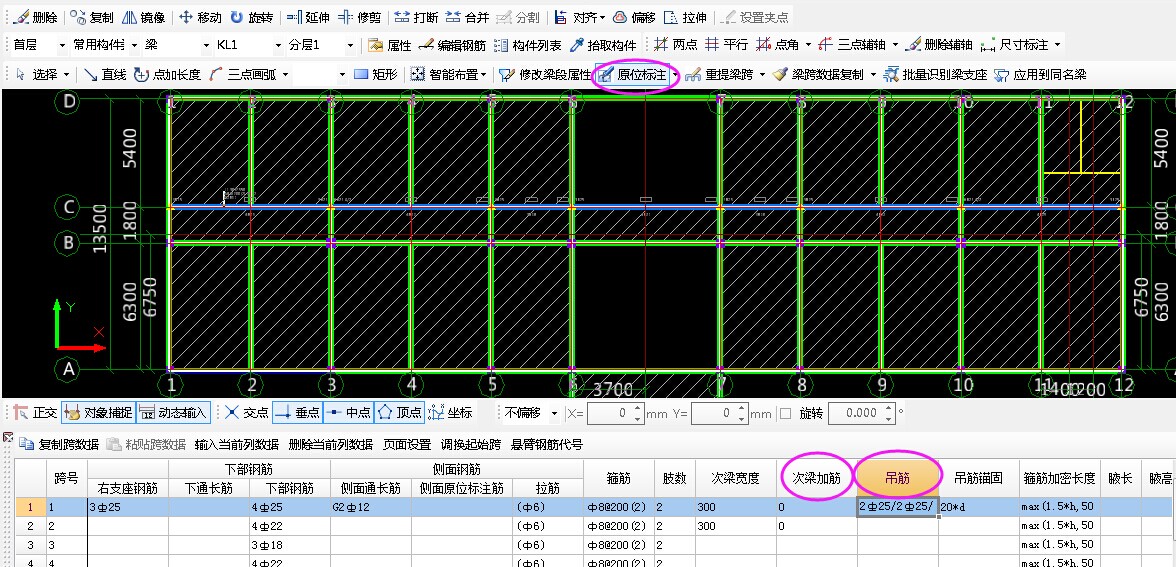Expand the 选择 select tool dropdown arrow
The image size is (1176, 567).
point(67,74)
